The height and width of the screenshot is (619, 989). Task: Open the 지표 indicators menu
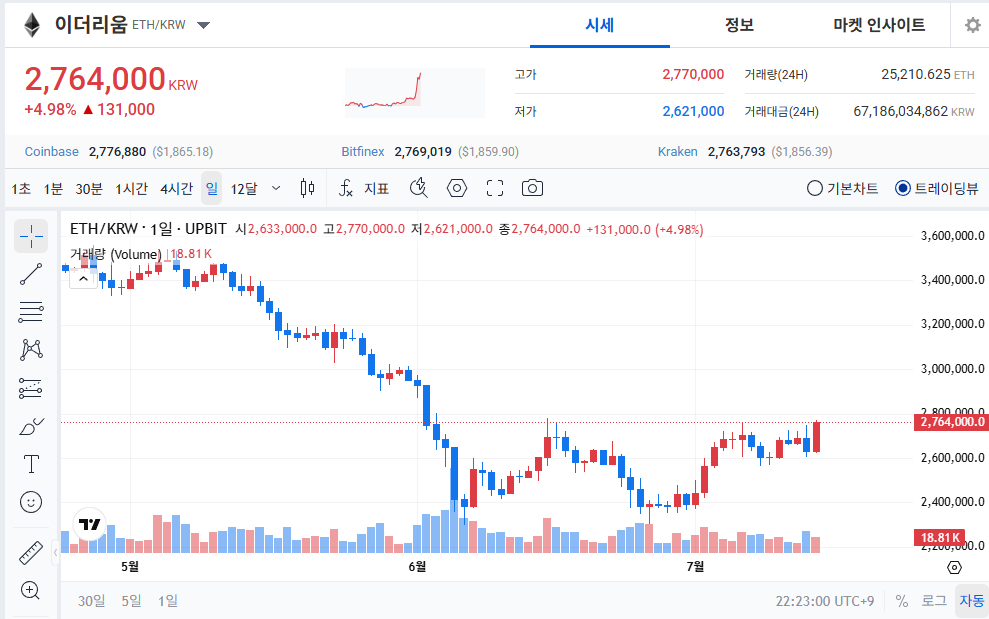[x=365, y=188]
